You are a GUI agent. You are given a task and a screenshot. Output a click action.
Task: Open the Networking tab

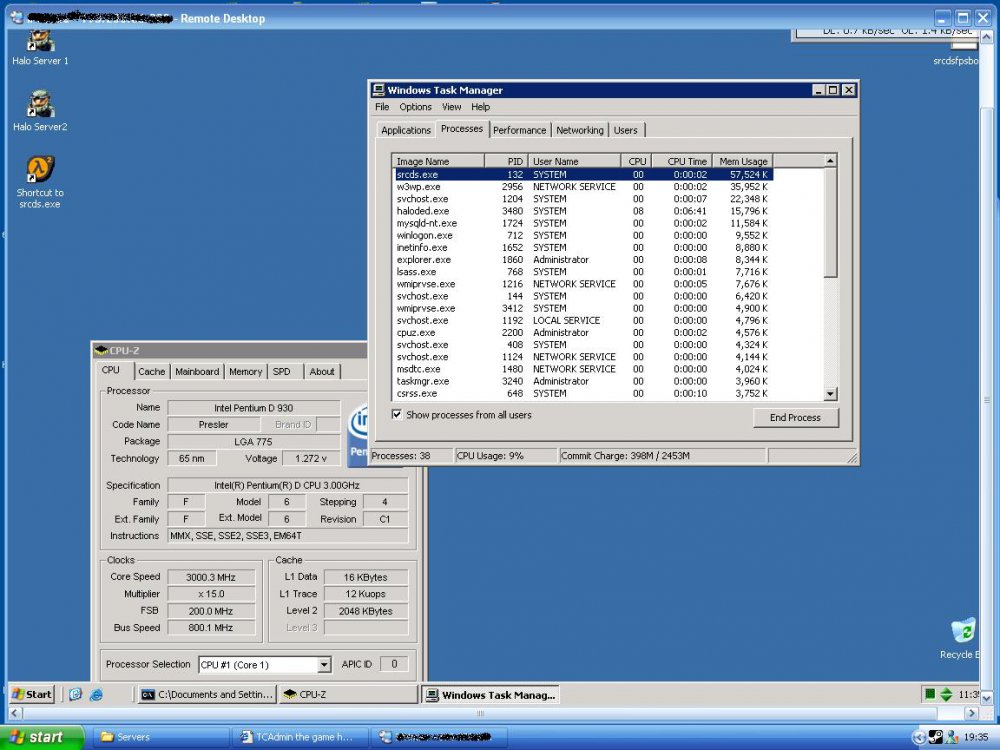pyautogui.click(x=579, y=130)
